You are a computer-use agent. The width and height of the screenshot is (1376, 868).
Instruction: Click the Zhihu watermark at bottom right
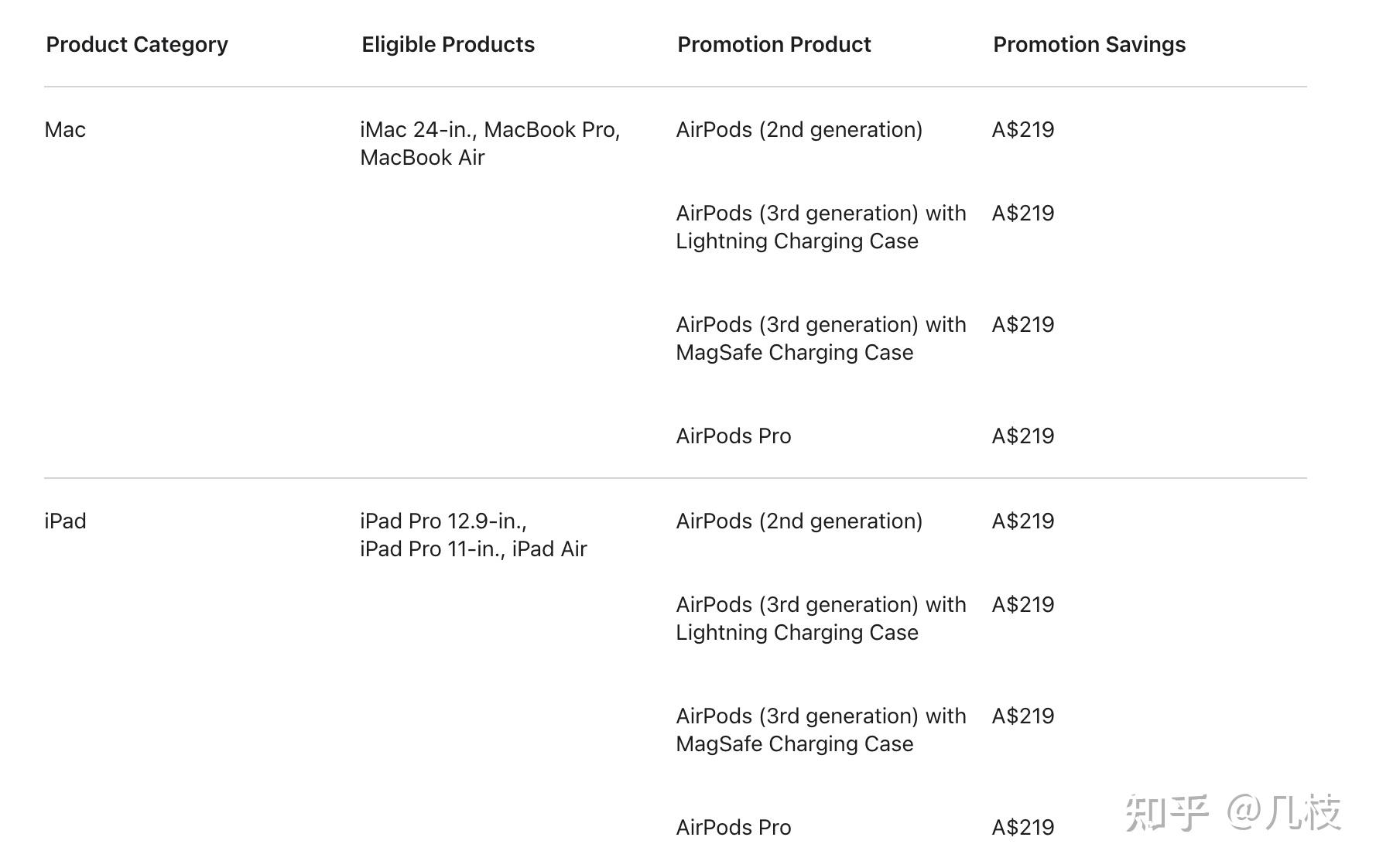tap(1232, 813)
